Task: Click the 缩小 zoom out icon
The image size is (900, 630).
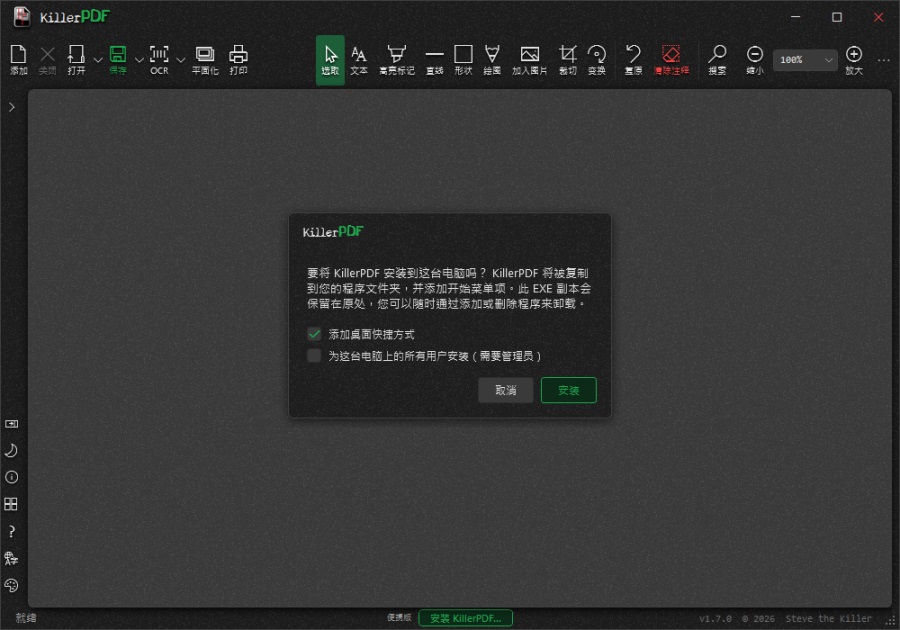Action: (755, 60)
